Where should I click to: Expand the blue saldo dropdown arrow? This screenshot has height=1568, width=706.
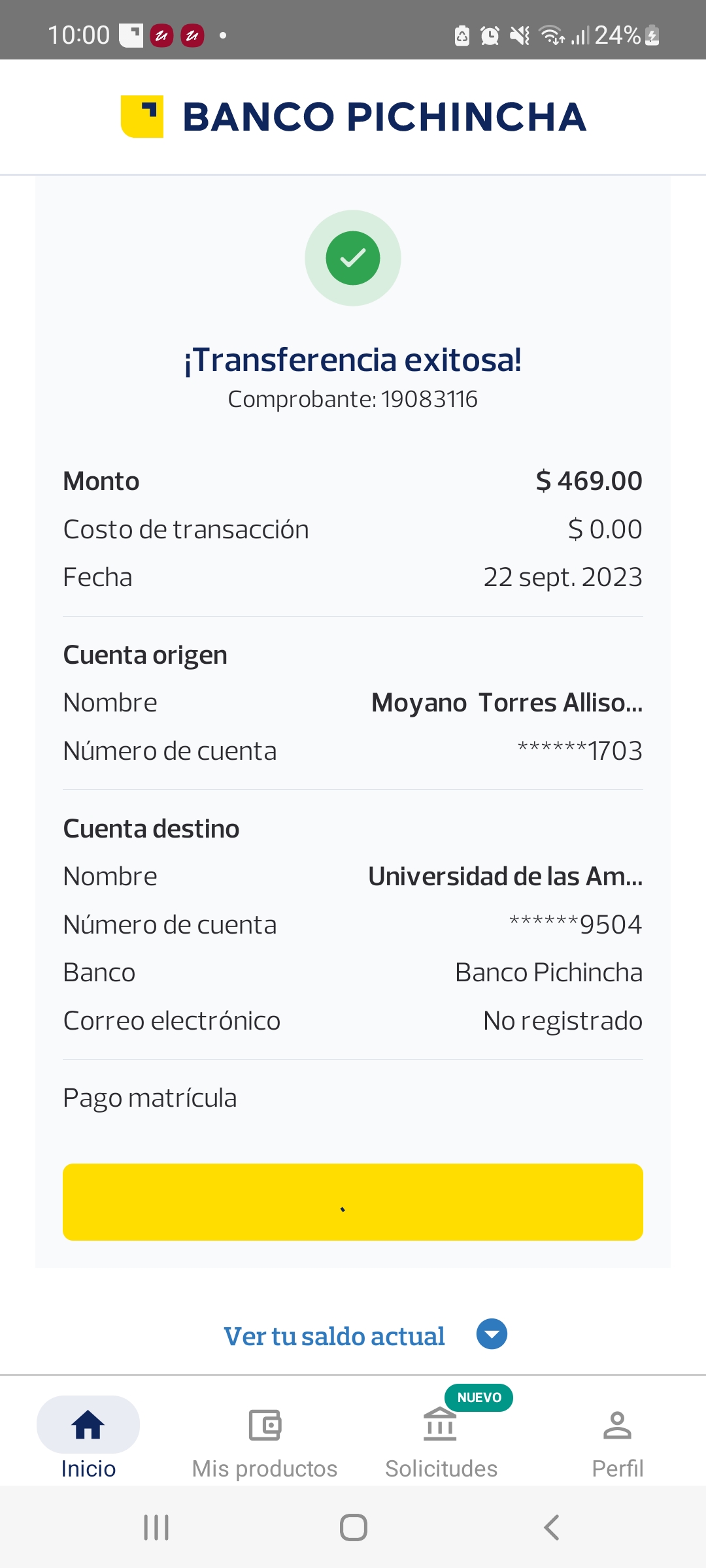(492, 1334)
